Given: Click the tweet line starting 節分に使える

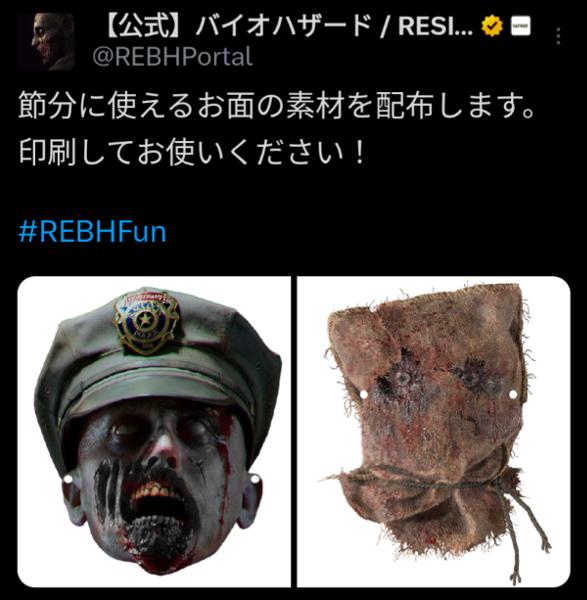Looking at the screenshot, I should [276, 106].
